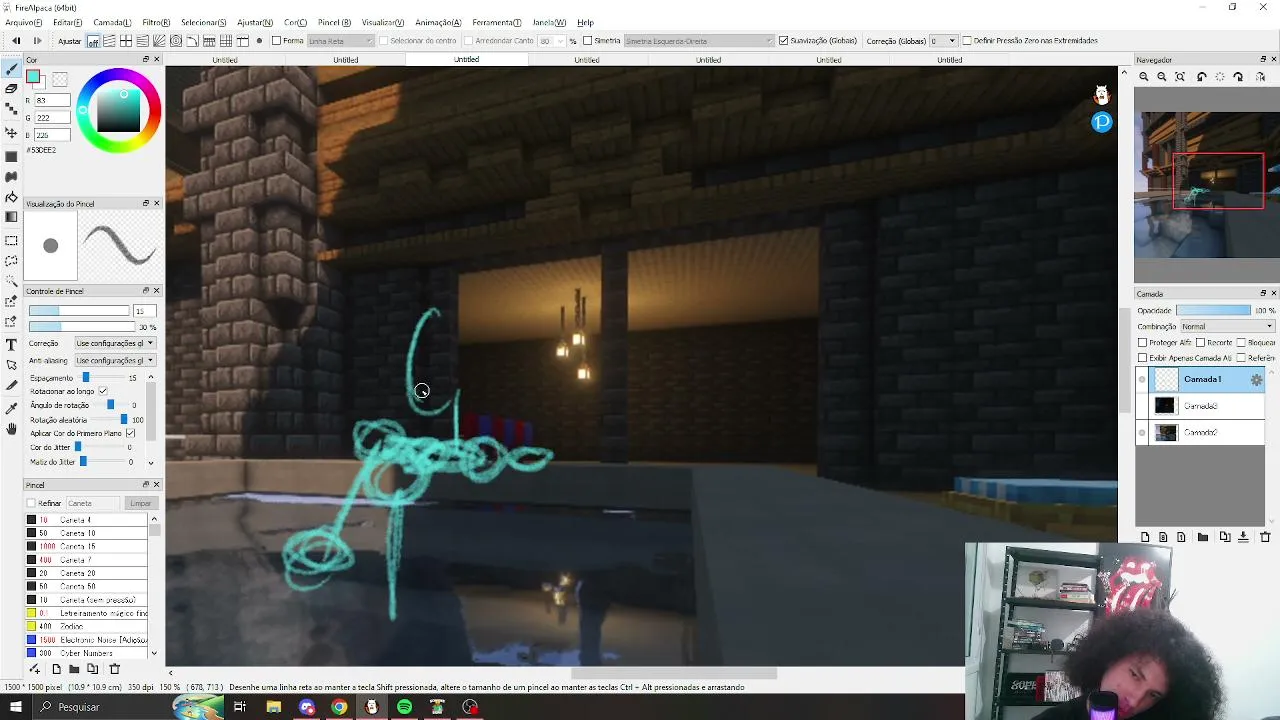Viewport: 1280px width, 720px height.
Task: Toggle Aplicar Cor do Primeiro Plano checkbox
Action: [x=130, y=433]
